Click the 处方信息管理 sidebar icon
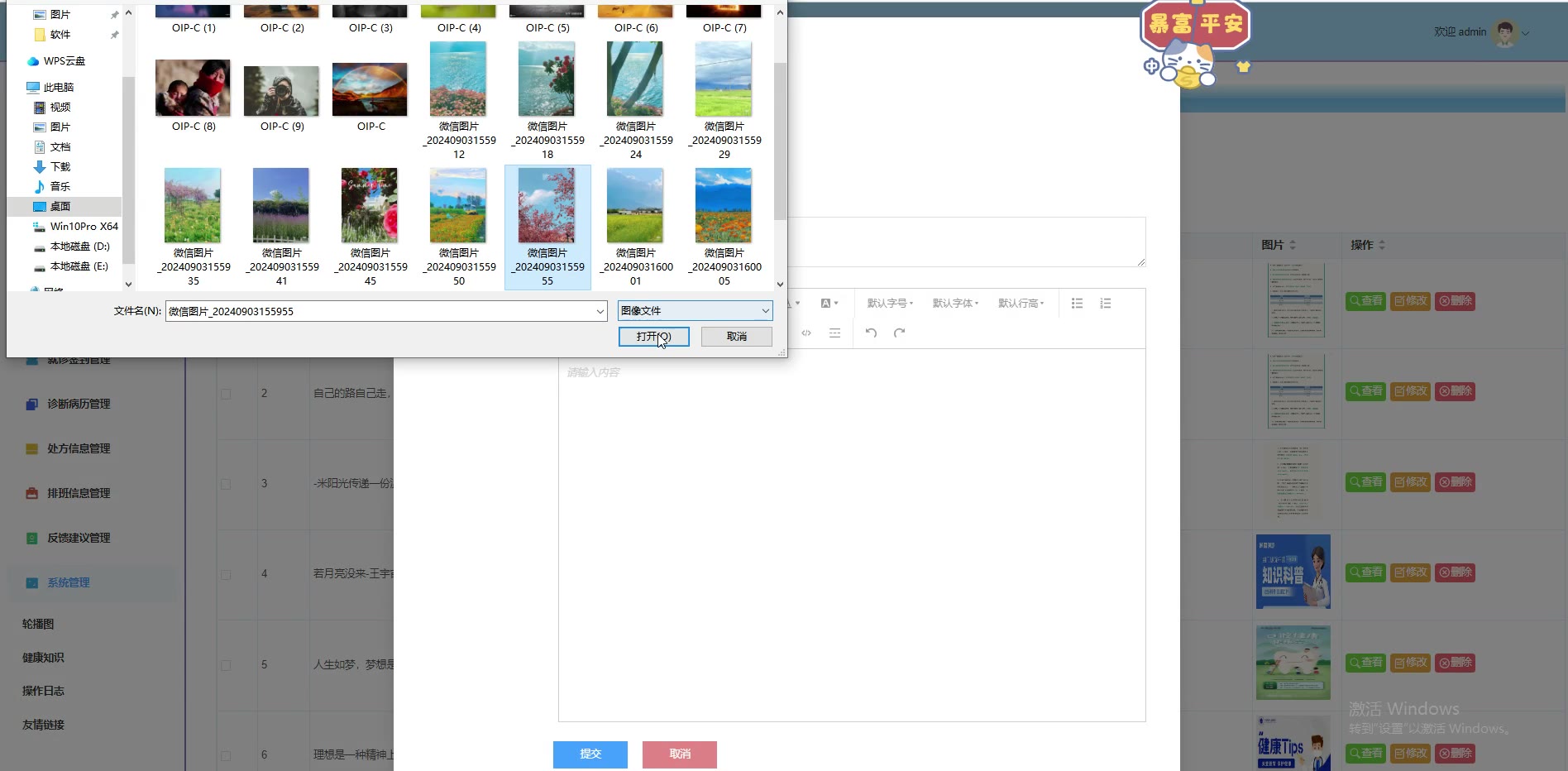 pyautogui.click(x=31, y=449)
